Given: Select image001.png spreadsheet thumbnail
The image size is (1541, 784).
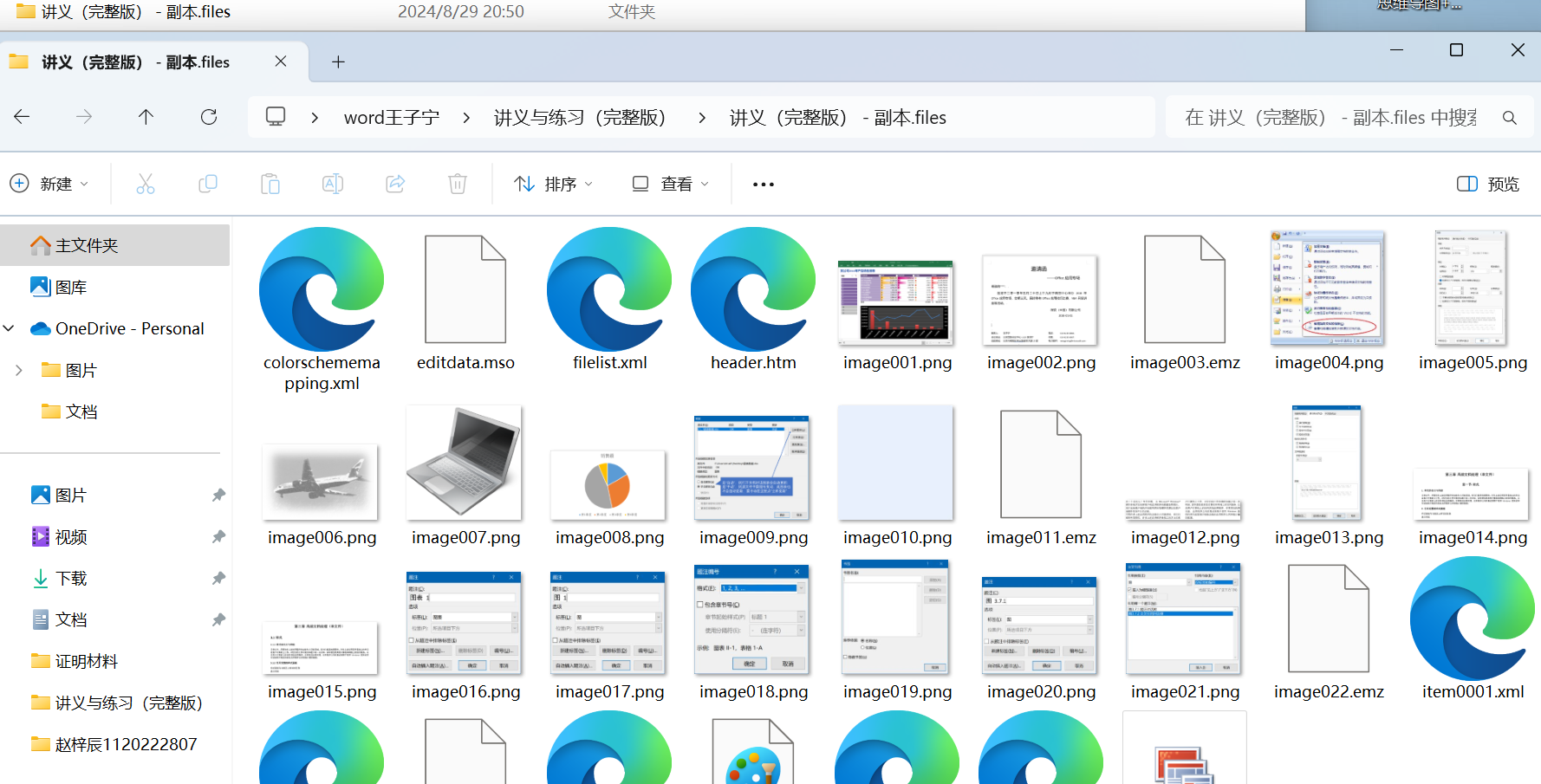Looking at the screenshot, I should 897,302.
